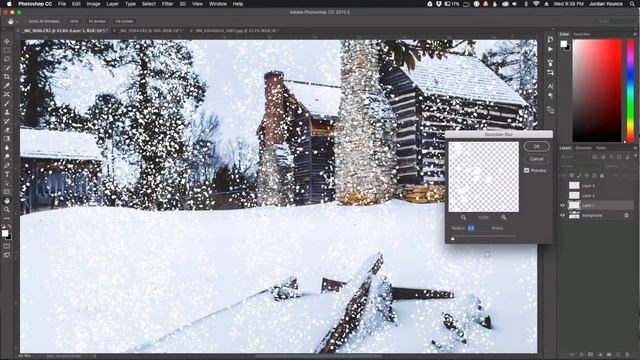Select the Eraser tool
This screenshot has height=360, width=640.
coord(7,130)
